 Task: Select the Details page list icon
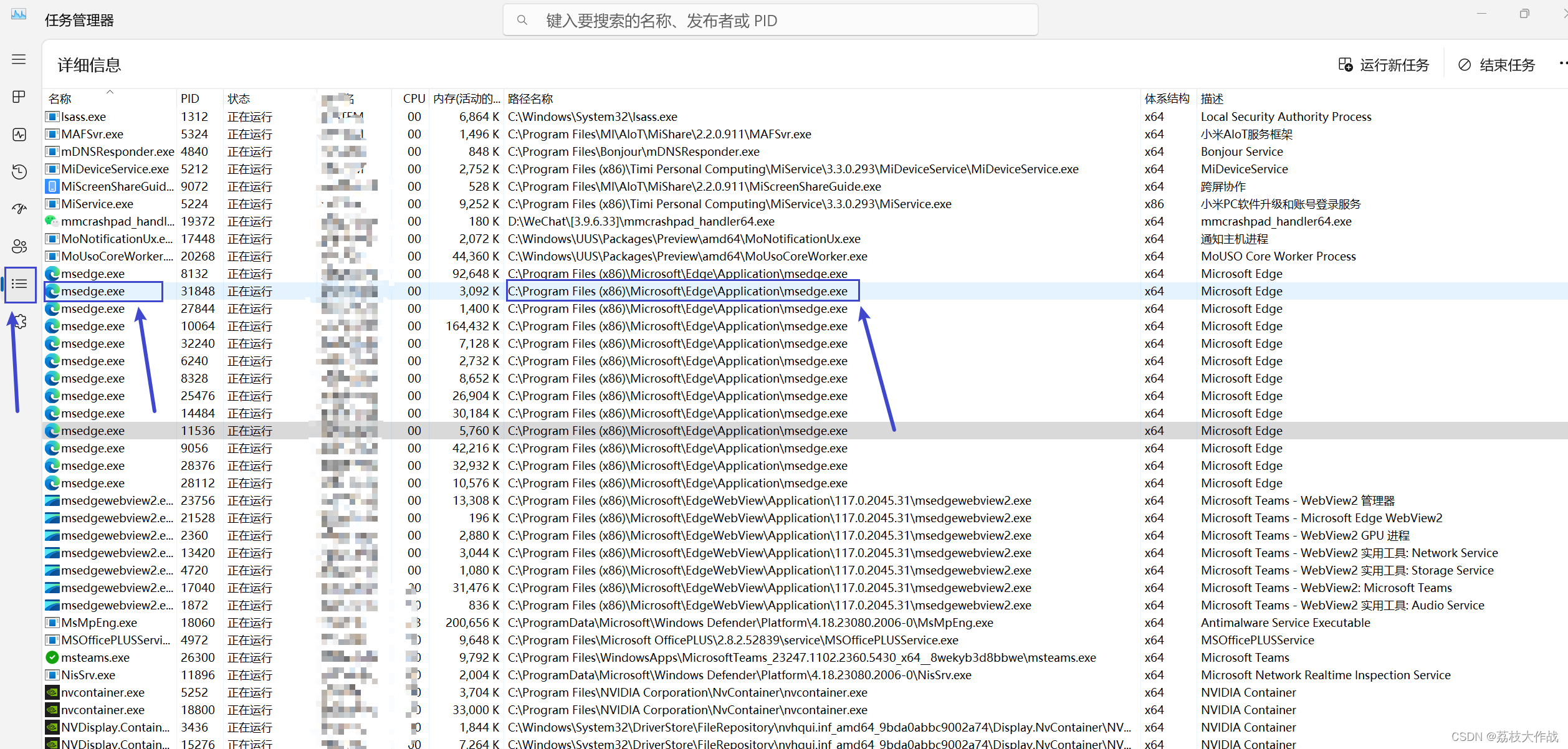click(x=20, y=284)
